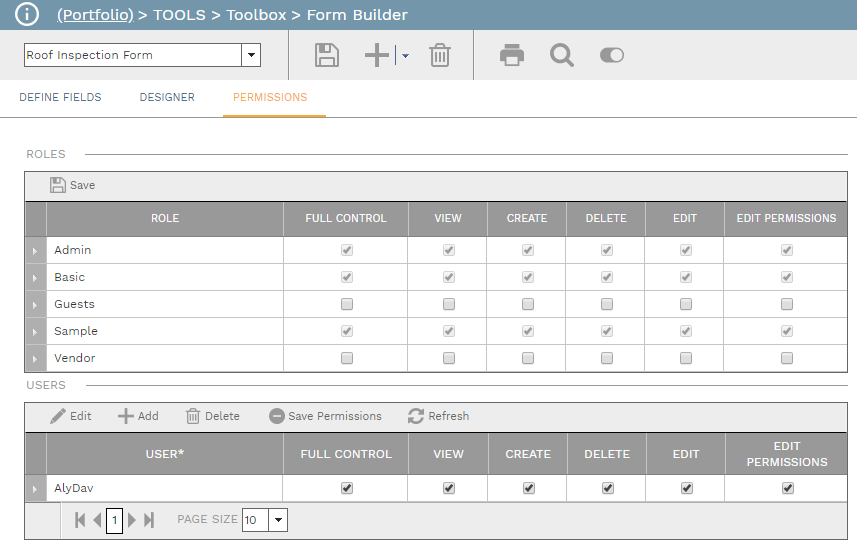Click Save Permissions in Users grid
Viewport: 857px width, 553px height.
click(x=325, y=416)
